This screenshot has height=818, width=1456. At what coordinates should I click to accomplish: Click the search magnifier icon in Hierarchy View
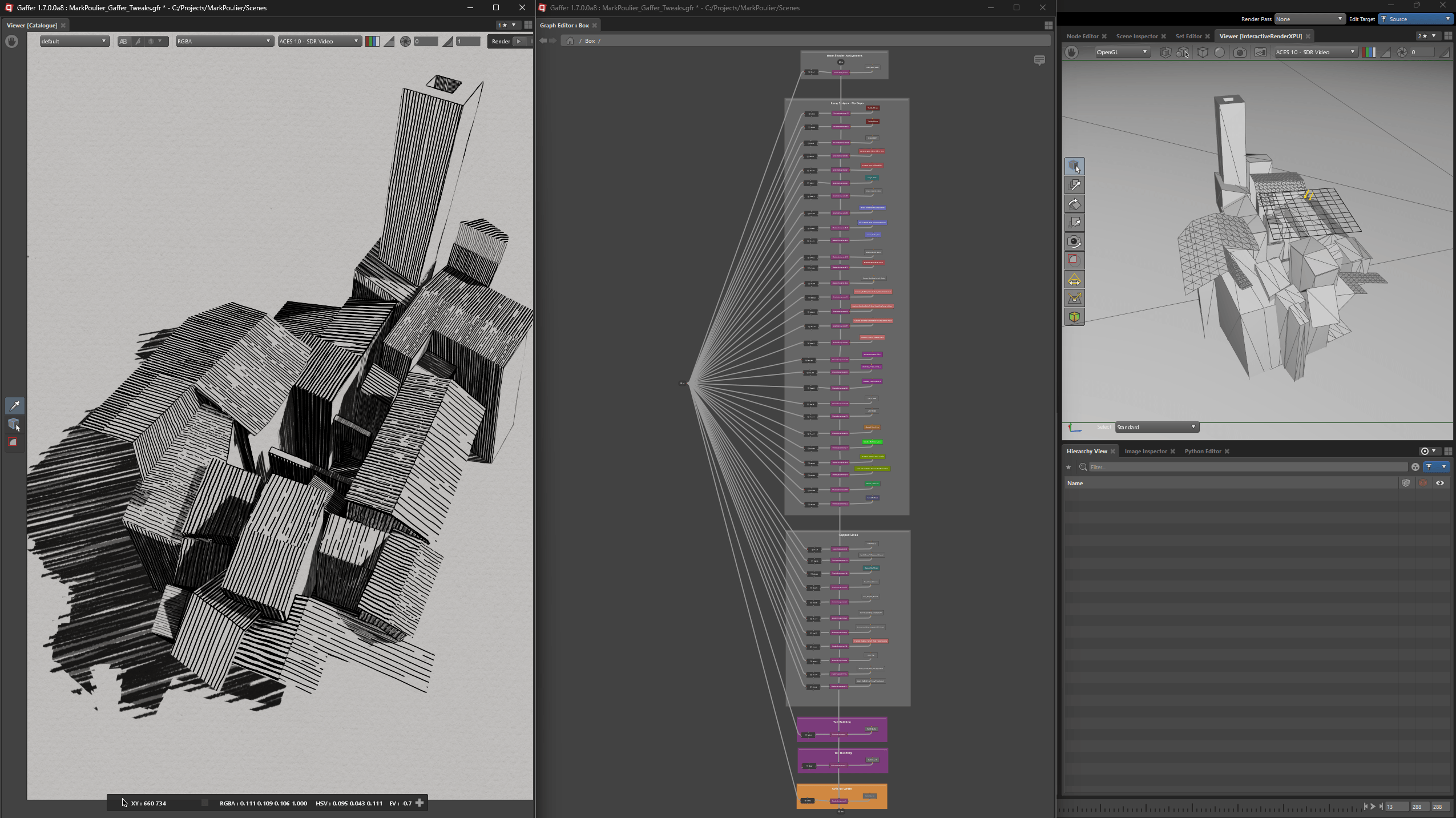click(1083, 467)
